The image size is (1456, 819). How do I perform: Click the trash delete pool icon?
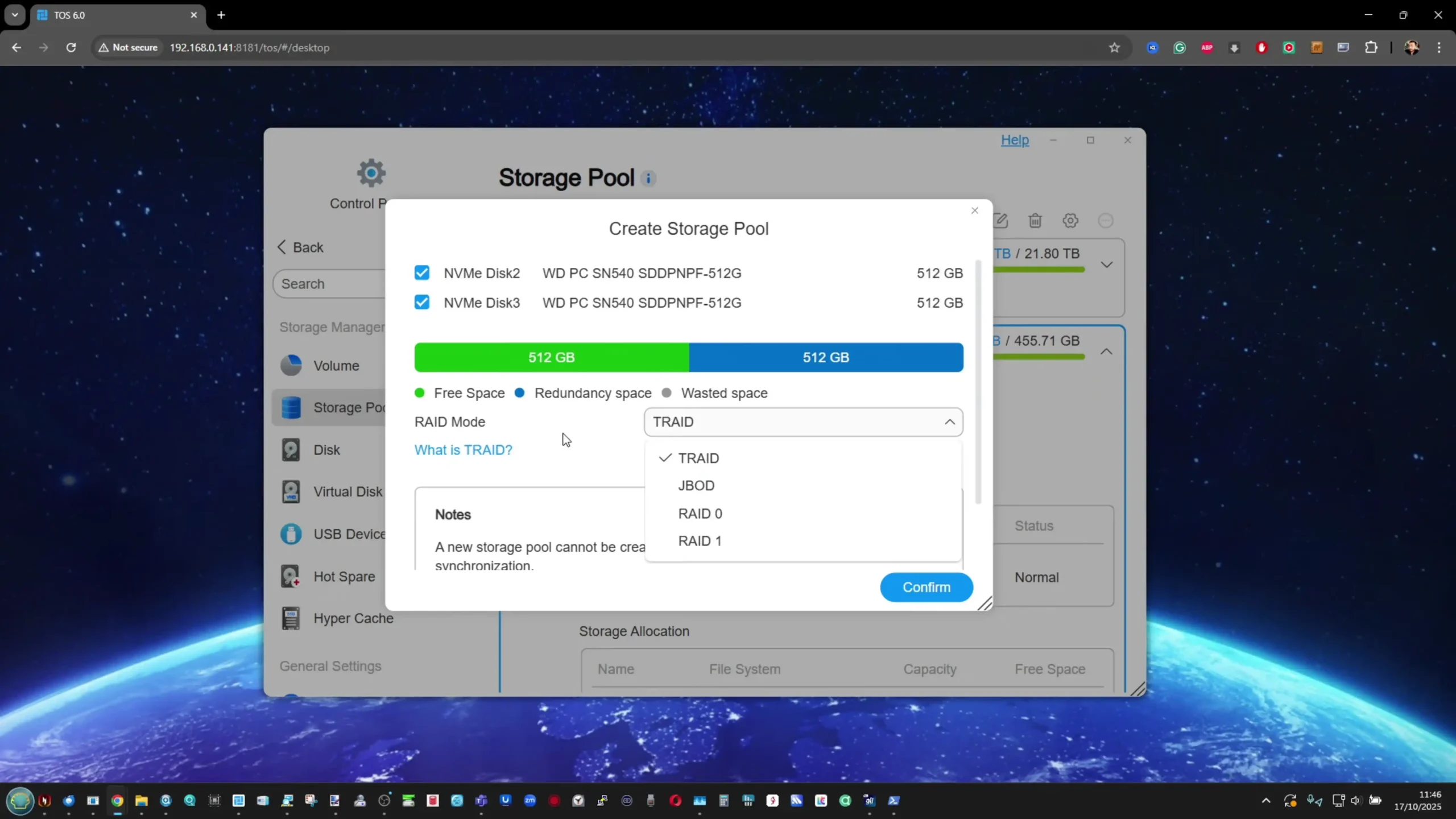1035,221
